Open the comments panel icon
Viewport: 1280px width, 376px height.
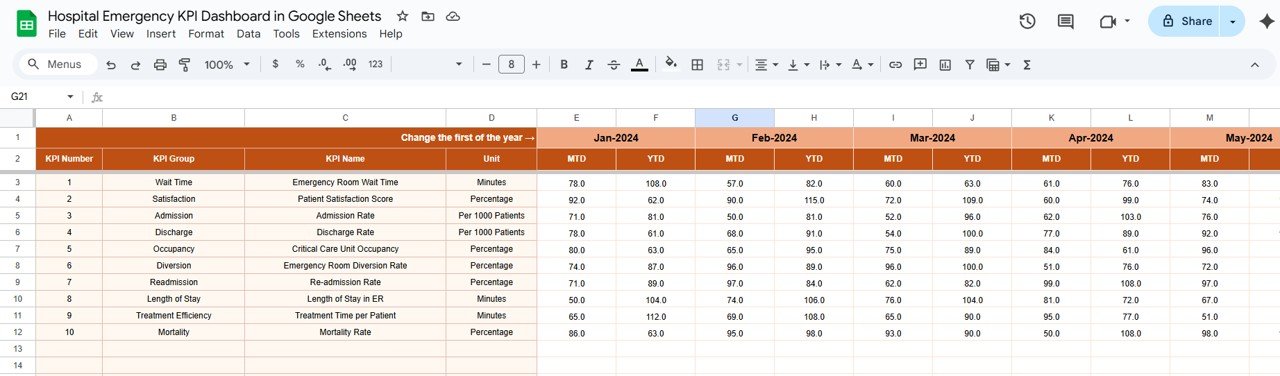click(1066, 21)
